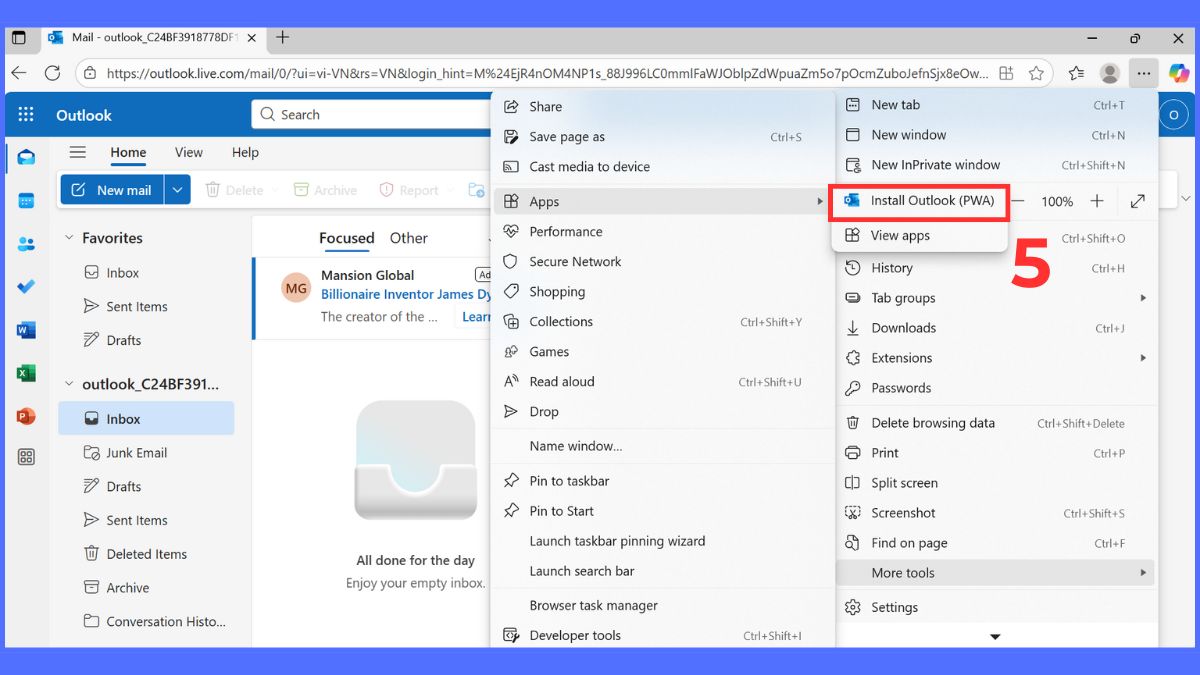Open the Outlook app launcher grid
Screen dimensions: 1200x675
26,115
